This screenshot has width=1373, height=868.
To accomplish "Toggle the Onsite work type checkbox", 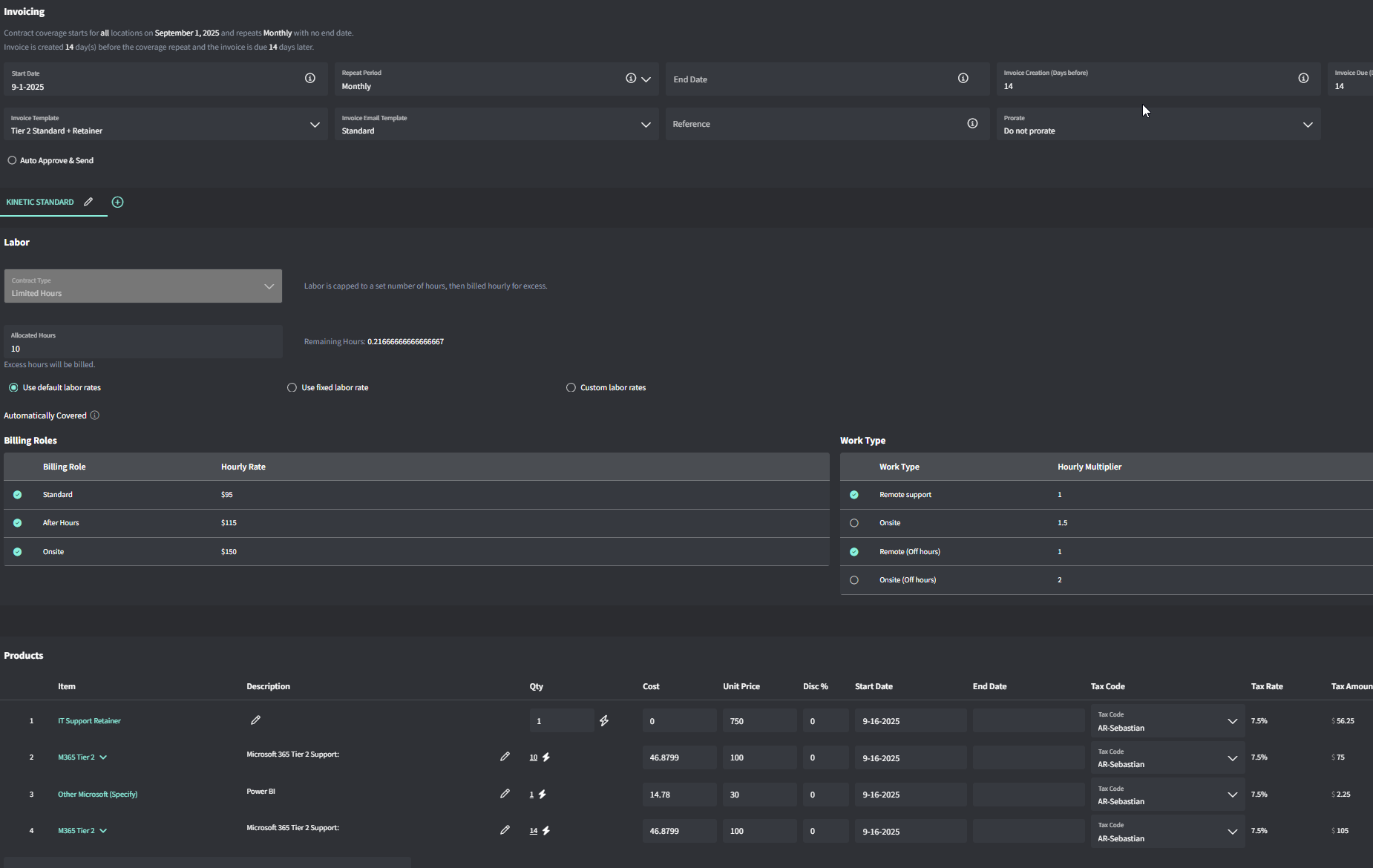I will (854, 523).
